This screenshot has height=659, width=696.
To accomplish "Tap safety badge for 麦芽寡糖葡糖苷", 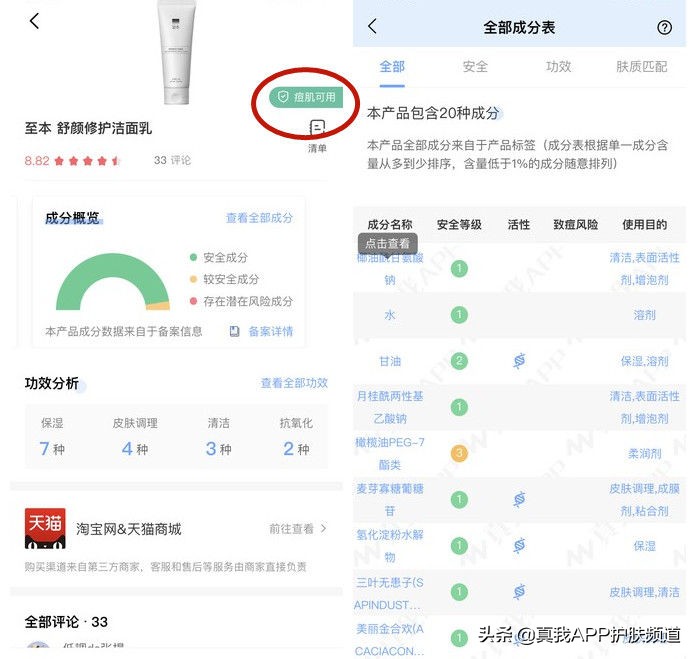I will (459, 500).
